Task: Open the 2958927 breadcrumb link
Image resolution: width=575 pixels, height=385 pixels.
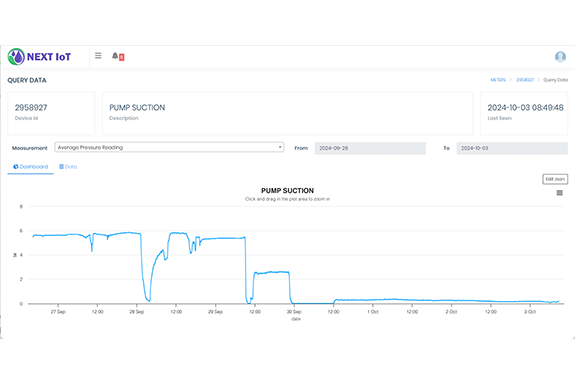Action: pos(525,80)
